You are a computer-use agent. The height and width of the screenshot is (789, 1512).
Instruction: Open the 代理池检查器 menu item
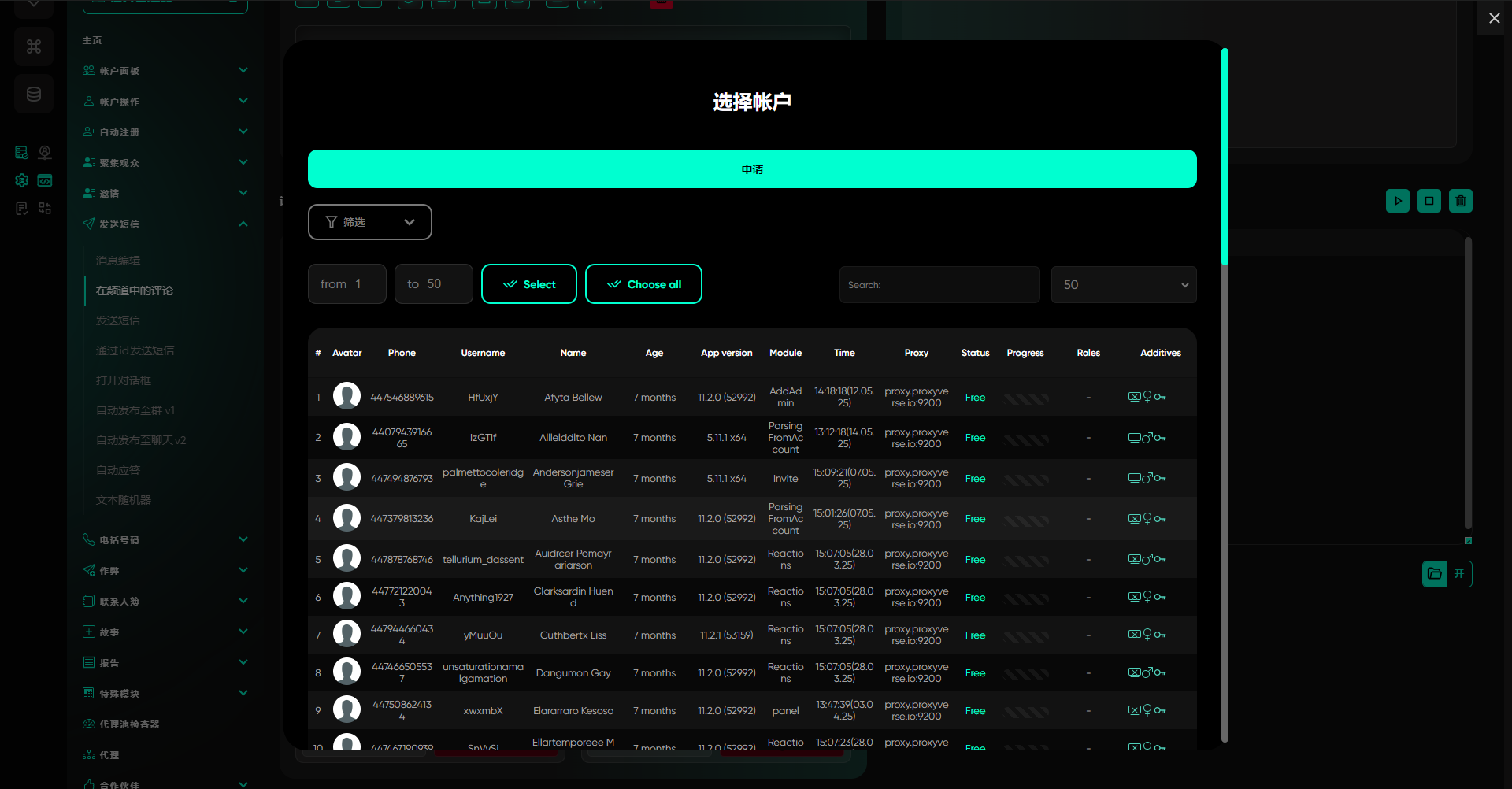click(129, 724)
